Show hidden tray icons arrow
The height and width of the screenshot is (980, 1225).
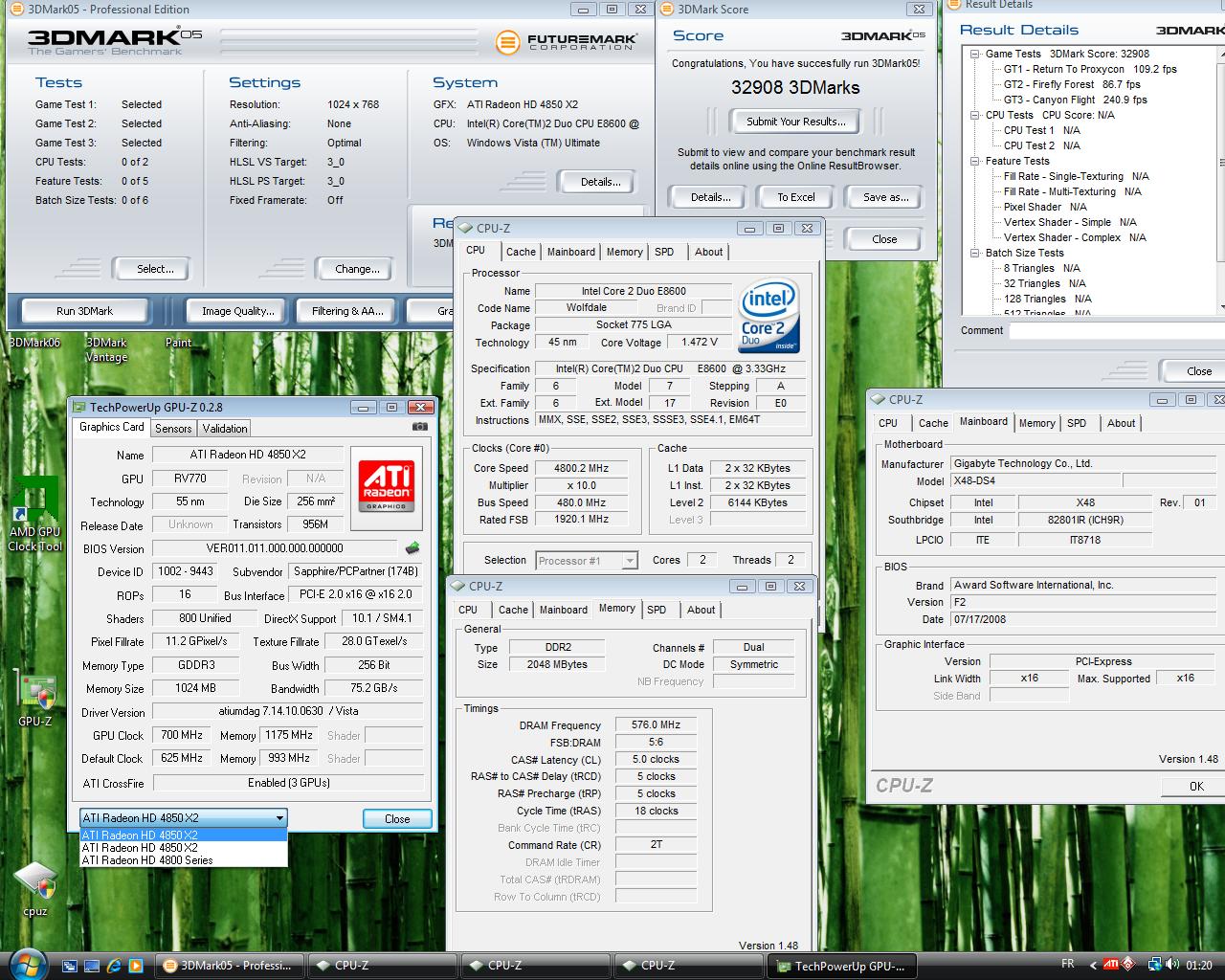coord(1092,965)
